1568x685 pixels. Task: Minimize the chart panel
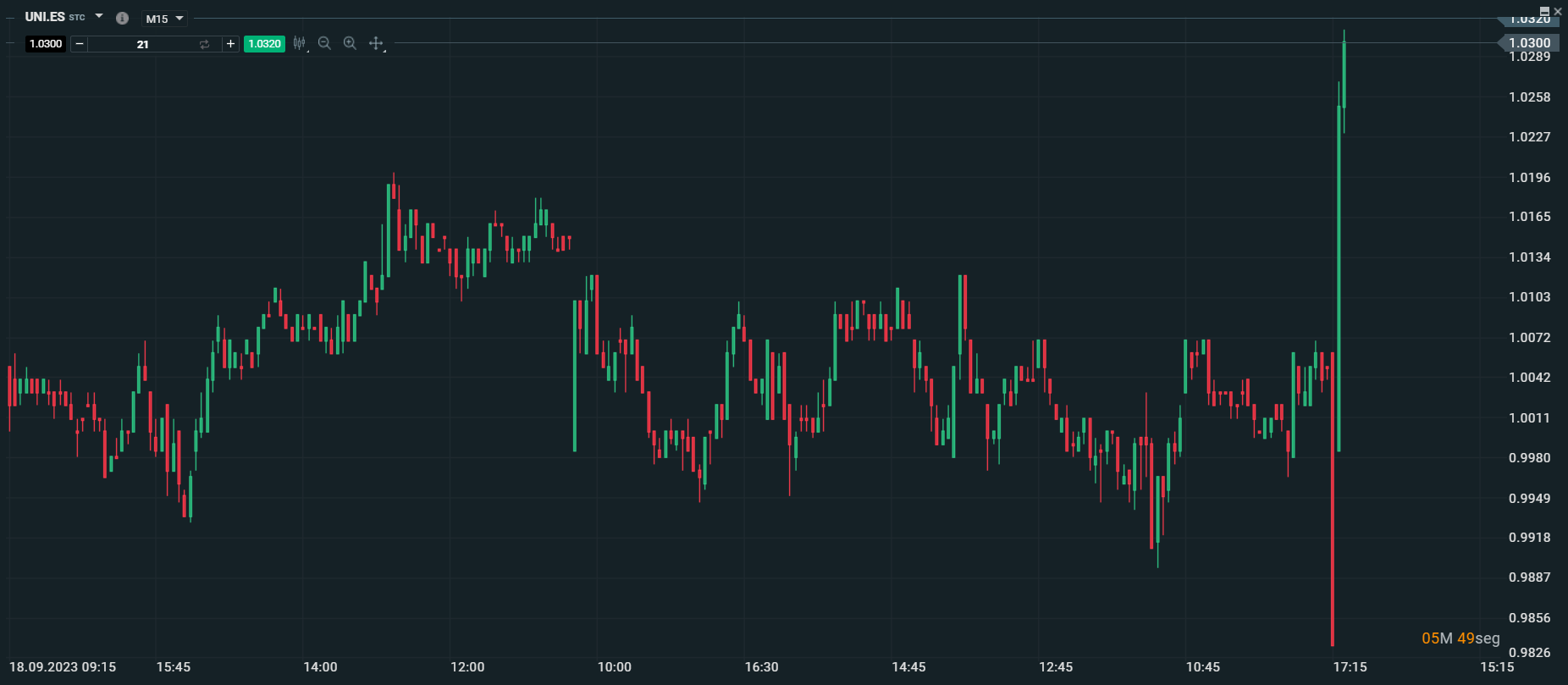(1544, 11)
